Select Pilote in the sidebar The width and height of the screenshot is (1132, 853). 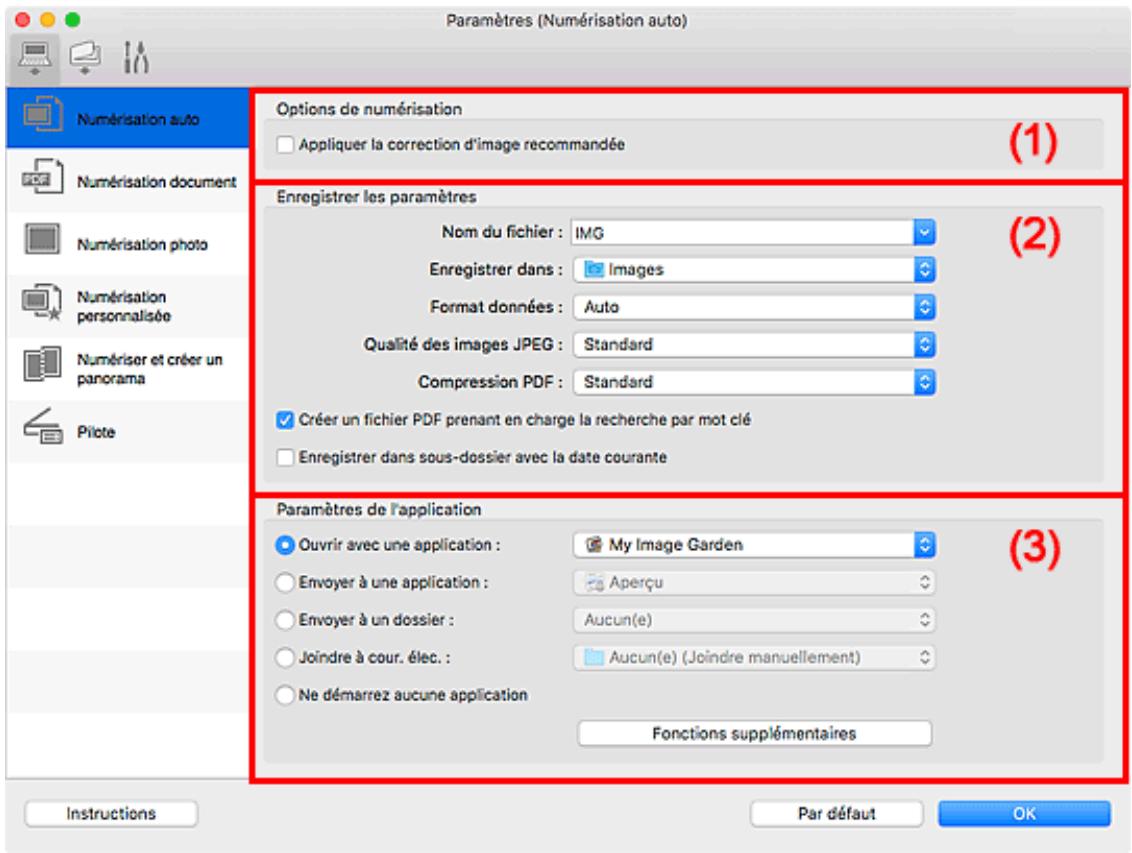point(128,432)
